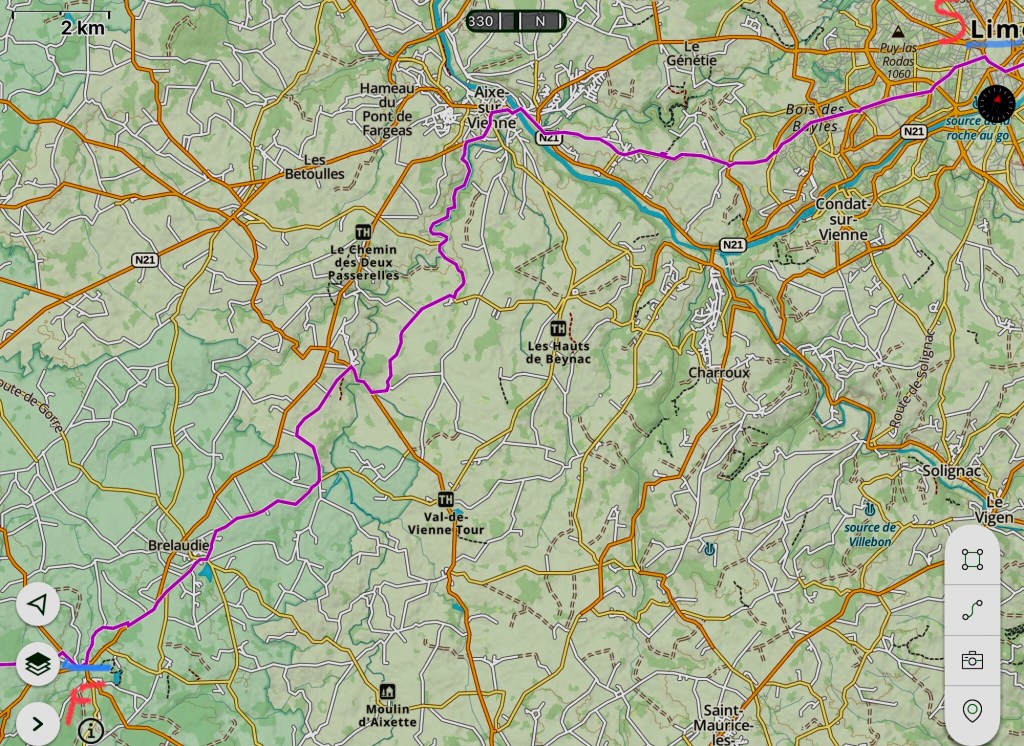This screenshot has width=1024, height=746.
Task: Select the Les Hauts de Beynac trailhead marker
Action: [x=558, y=328]
